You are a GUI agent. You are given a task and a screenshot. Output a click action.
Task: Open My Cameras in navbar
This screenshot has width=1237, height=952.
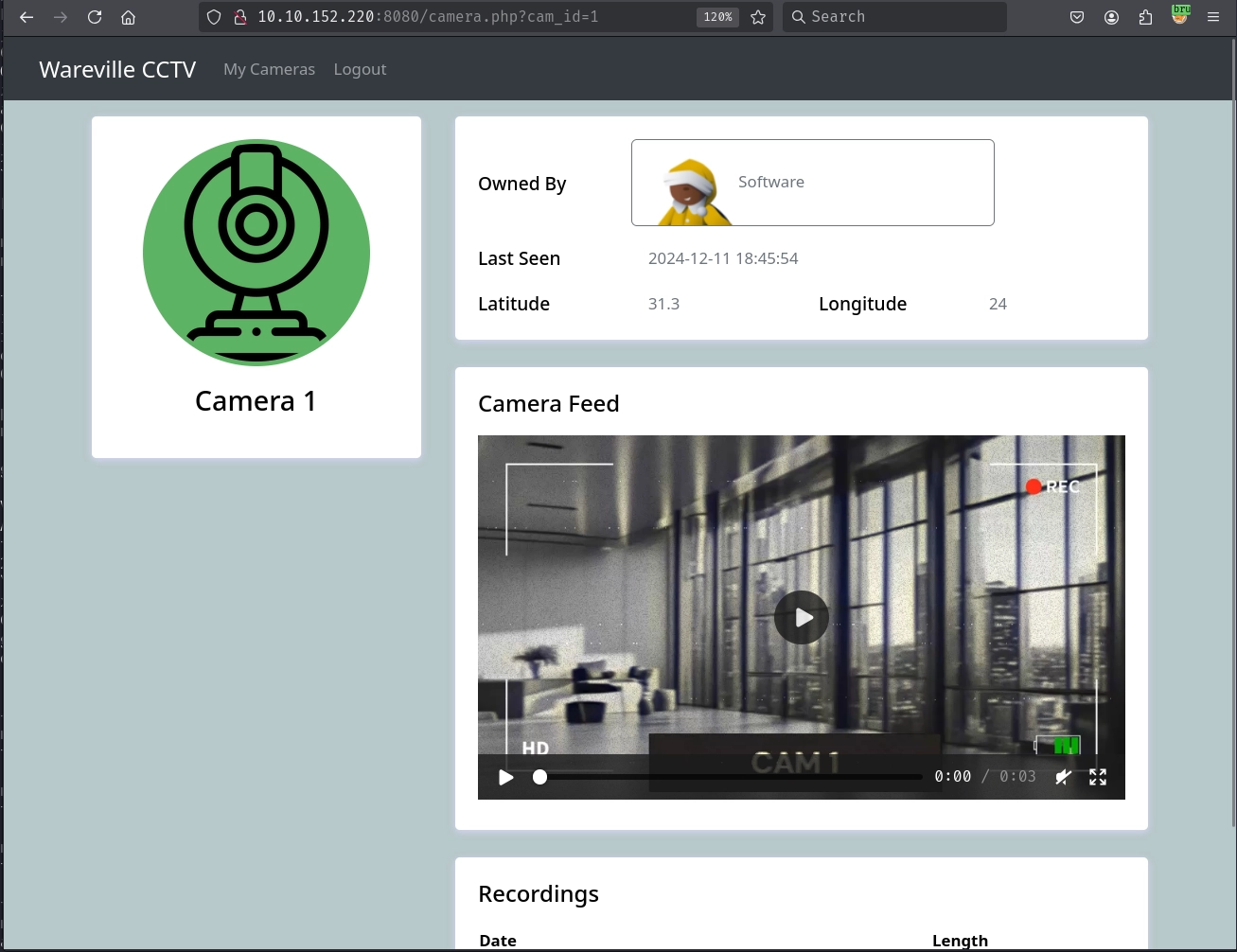[x=269, y=69]
